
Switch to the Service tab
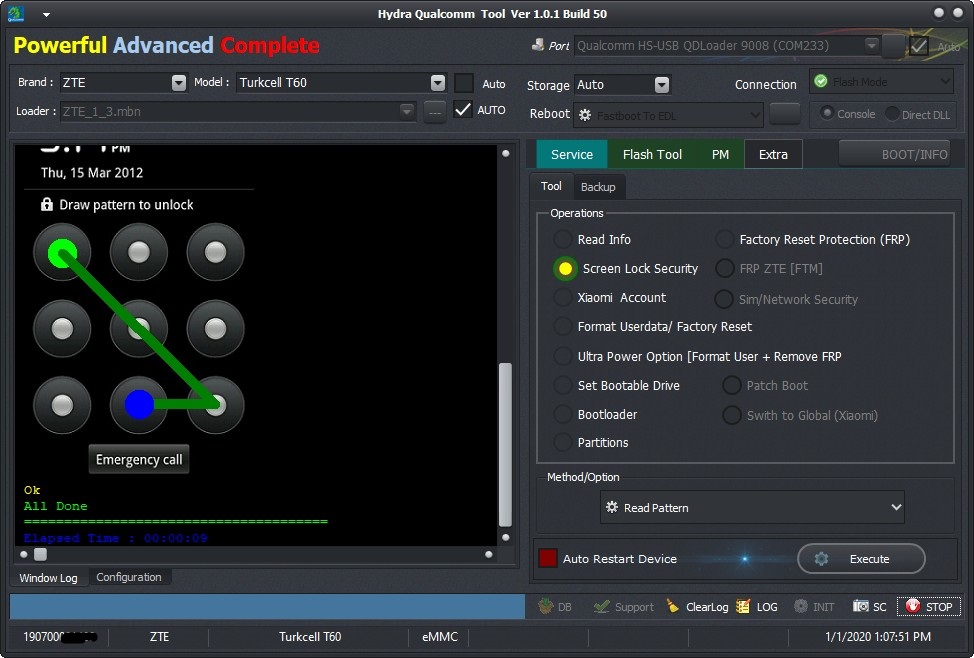571,154
